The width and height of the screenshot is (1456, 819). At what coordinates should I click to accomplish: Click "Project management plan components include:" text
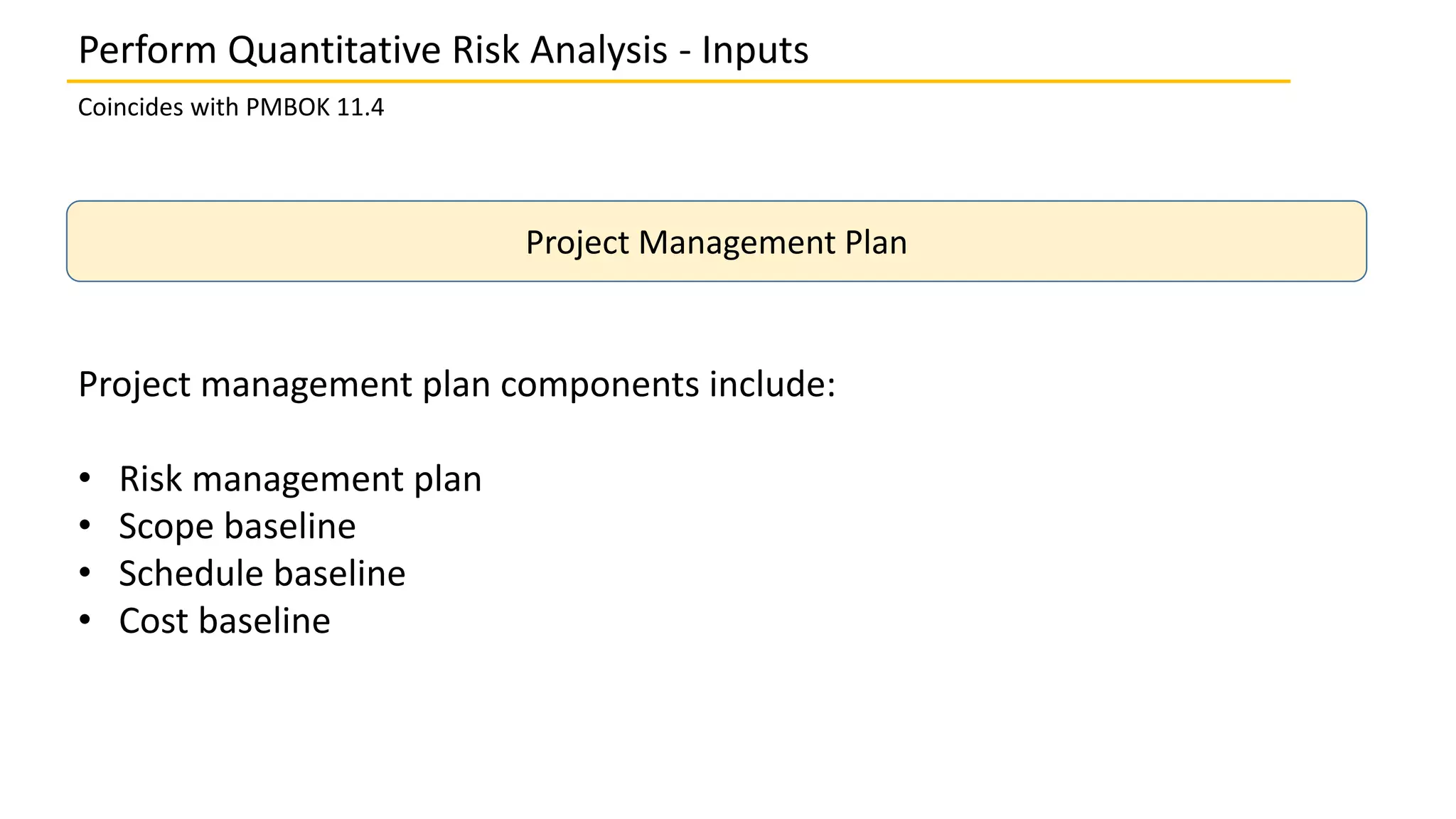coord(456,385)
